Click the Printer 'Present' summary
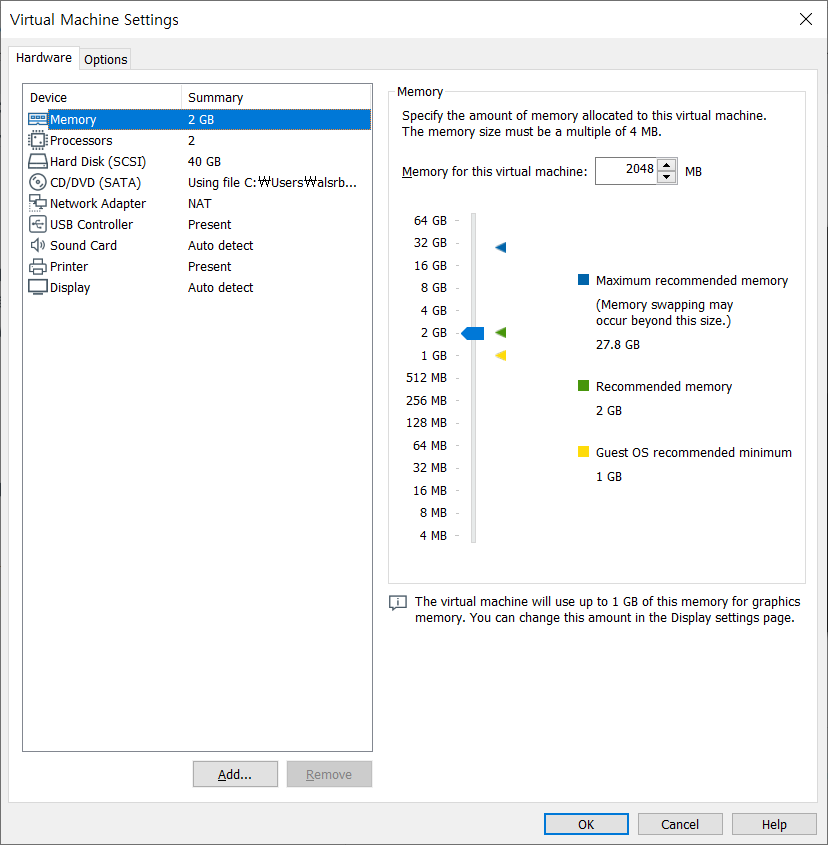828x845 pixels. [x=209, y=266]
